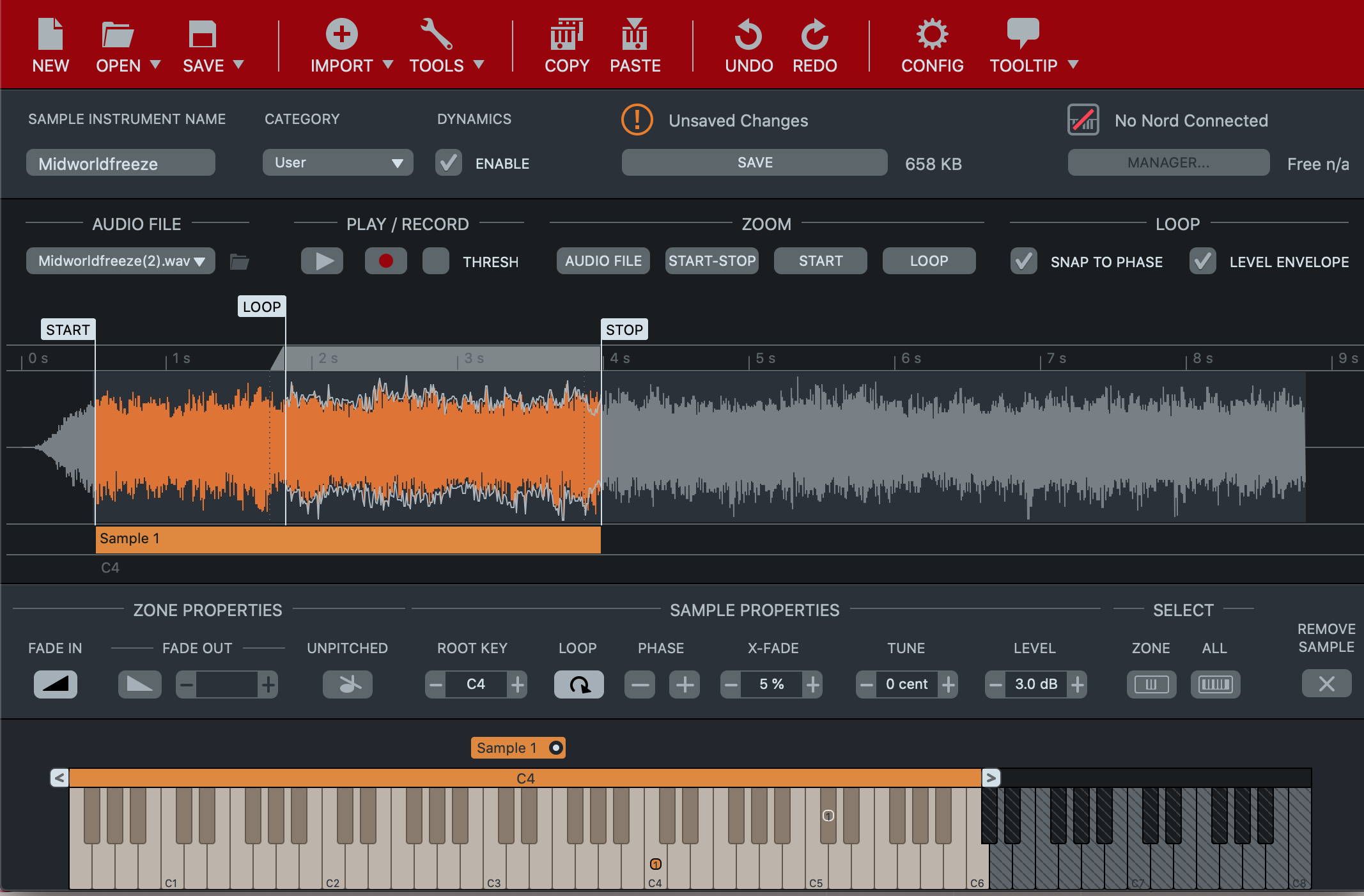Zoom to LOOP region

929,261
